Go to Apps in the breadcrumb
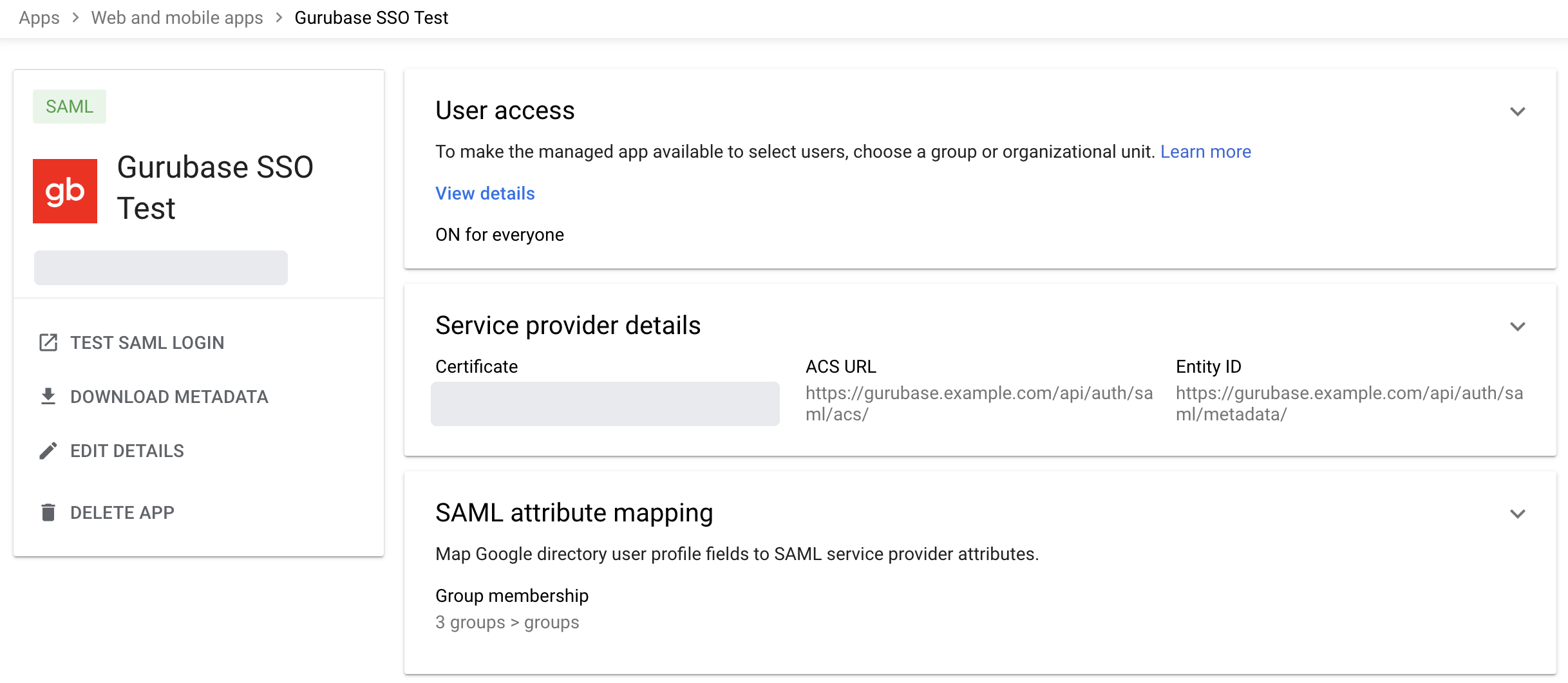The height and width of the screenshot is (683, 1568). [39, 18]
